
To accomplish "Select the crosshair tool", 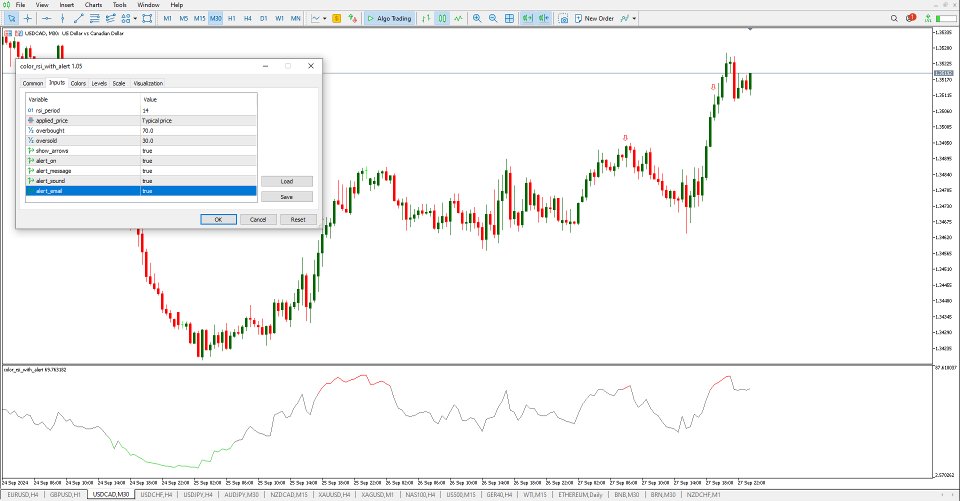I will click(28, 18).
